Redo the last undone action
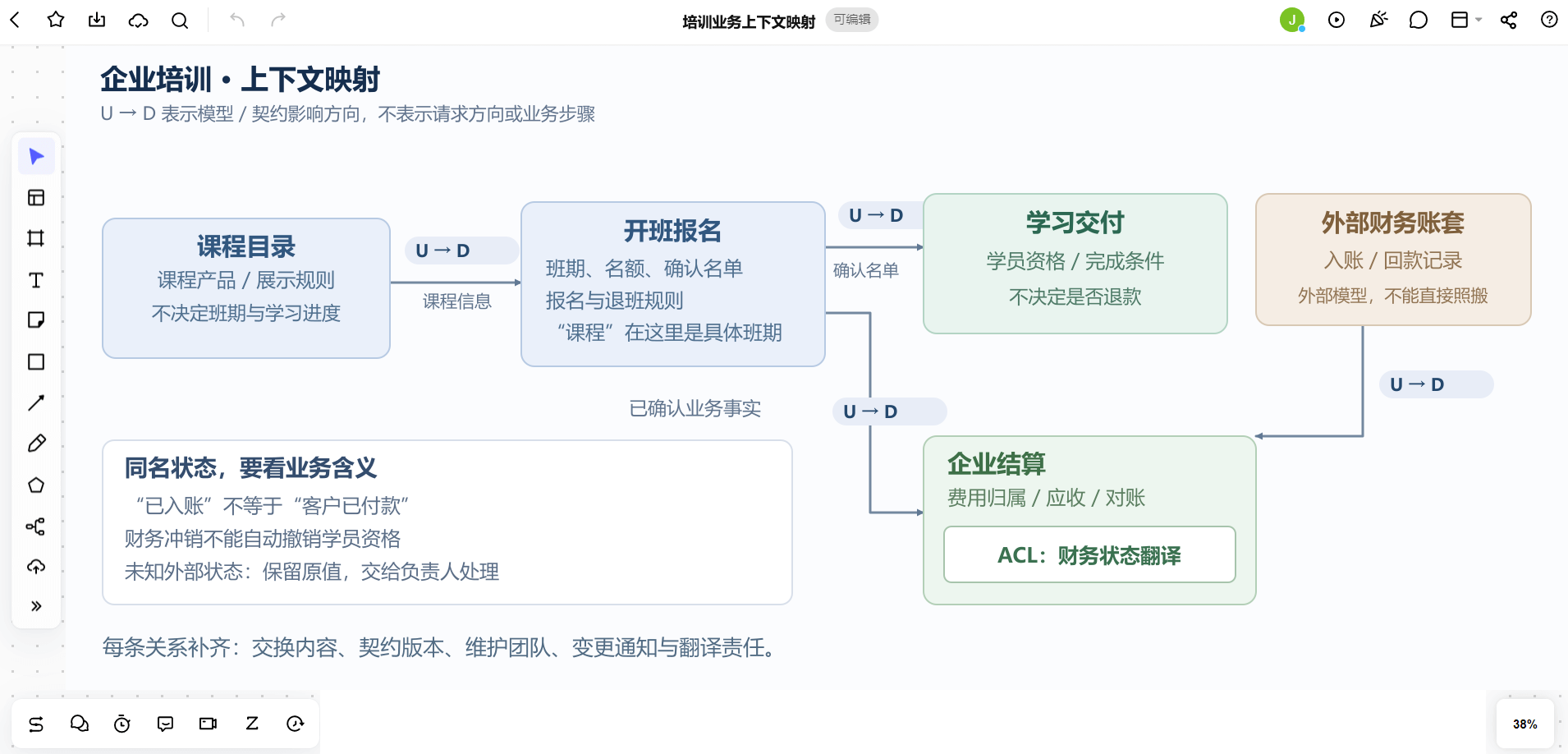Viewport: 1568px width, 754px height. coord(278,20)
